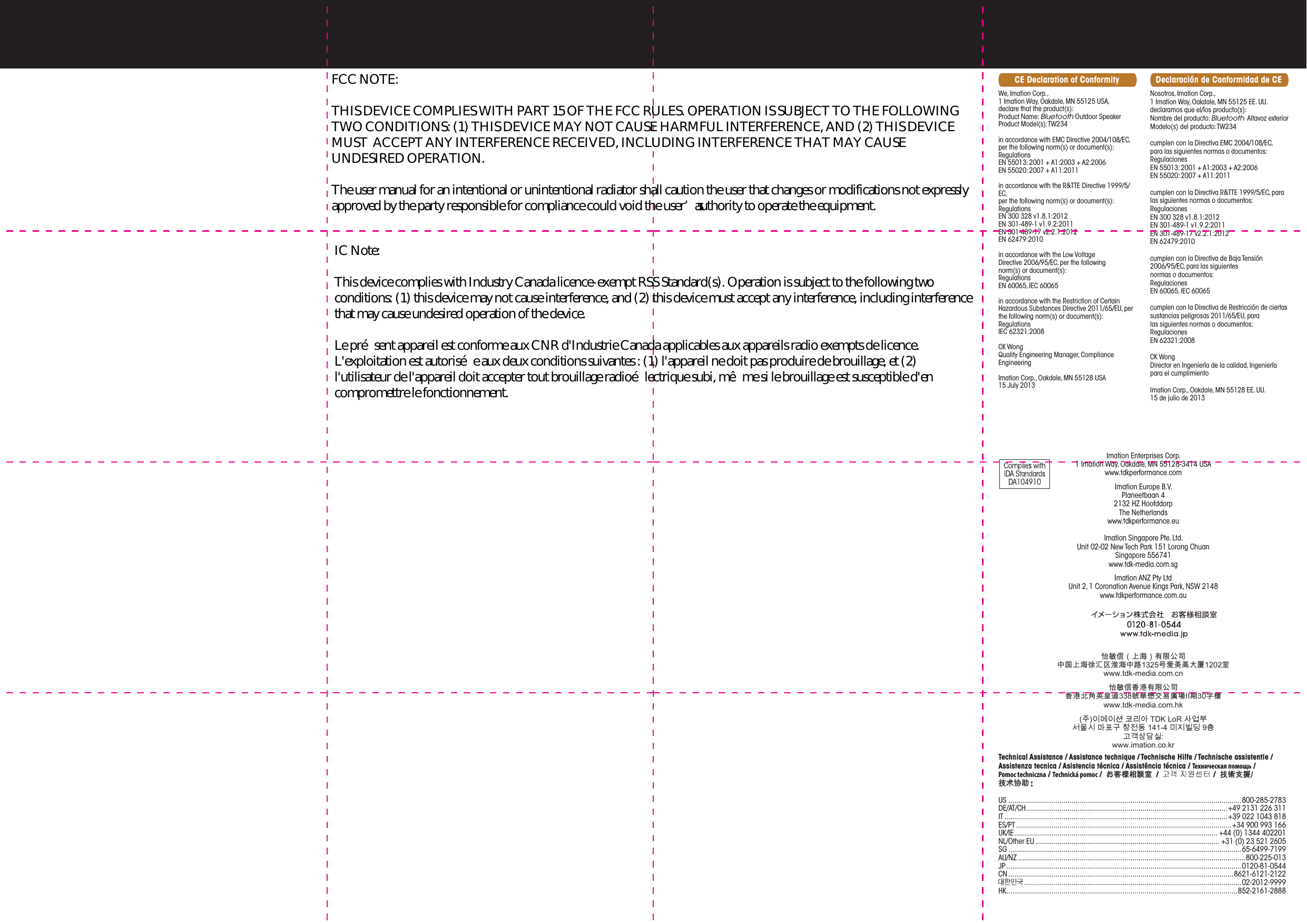Image resolution: width=1307 pixels, height=924 pixels.
Task: Open the www.tdkperformance.com link
Action: point(1143,473)
